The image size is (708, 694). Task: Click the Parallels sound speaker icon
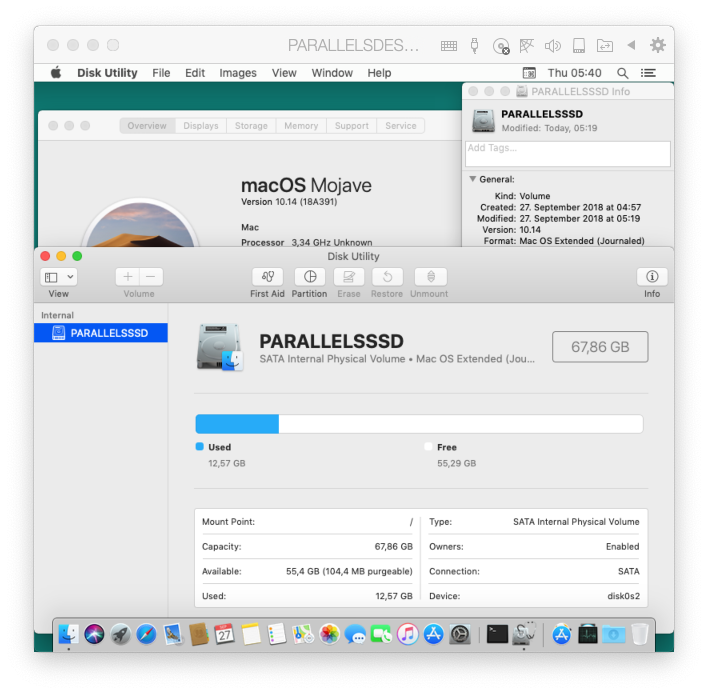click(553, 46)
